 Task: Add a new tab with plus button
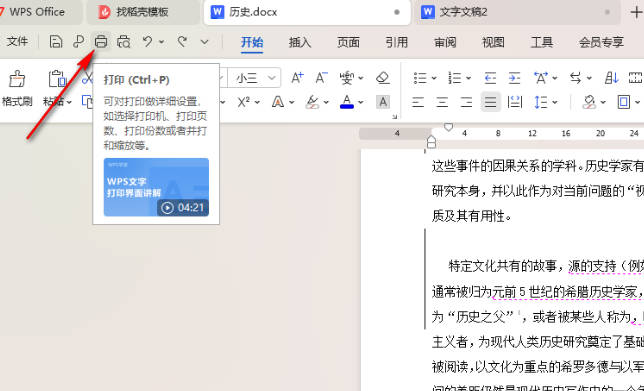[636, 12]
